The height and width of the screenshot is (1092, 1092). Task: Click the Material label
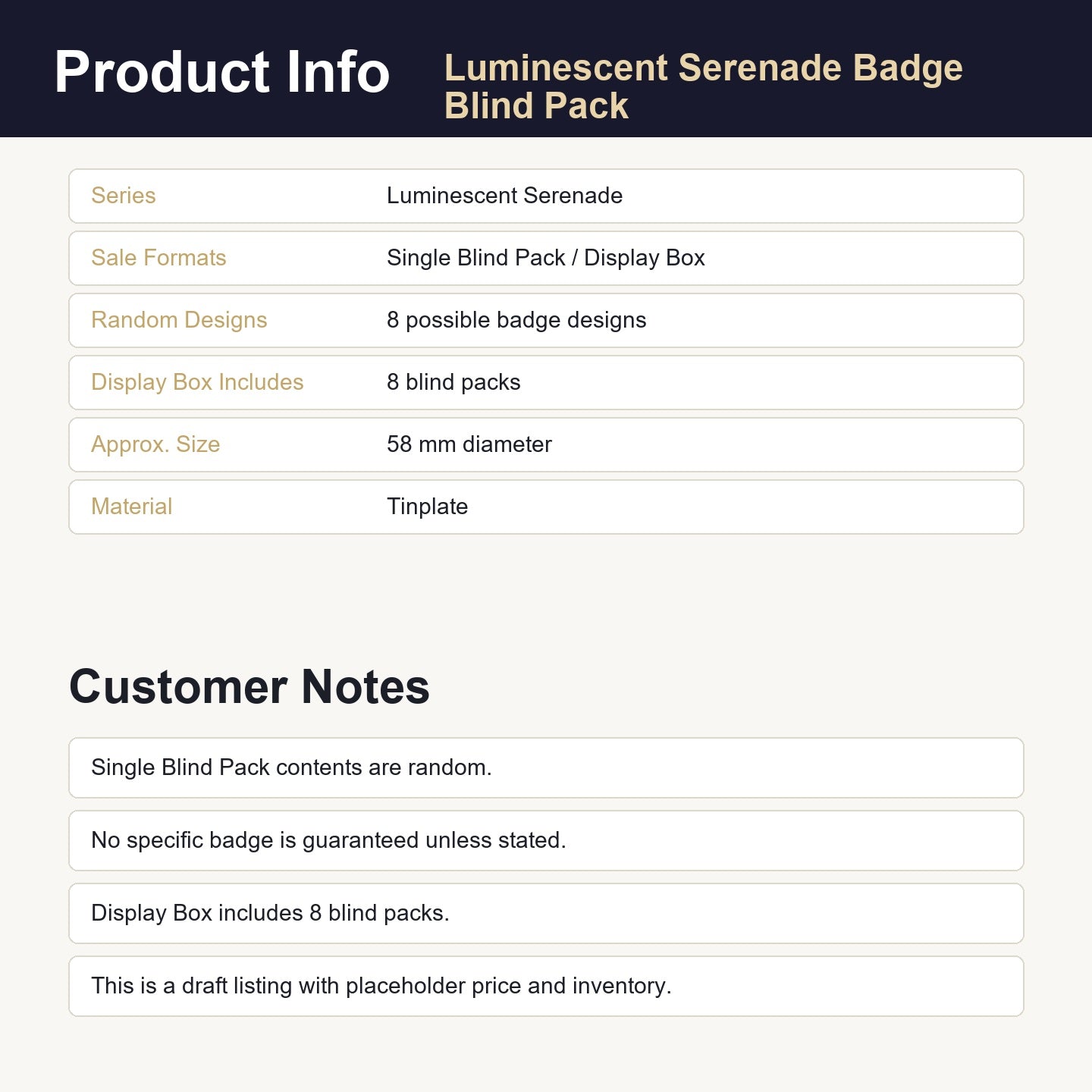coord(132,507)
